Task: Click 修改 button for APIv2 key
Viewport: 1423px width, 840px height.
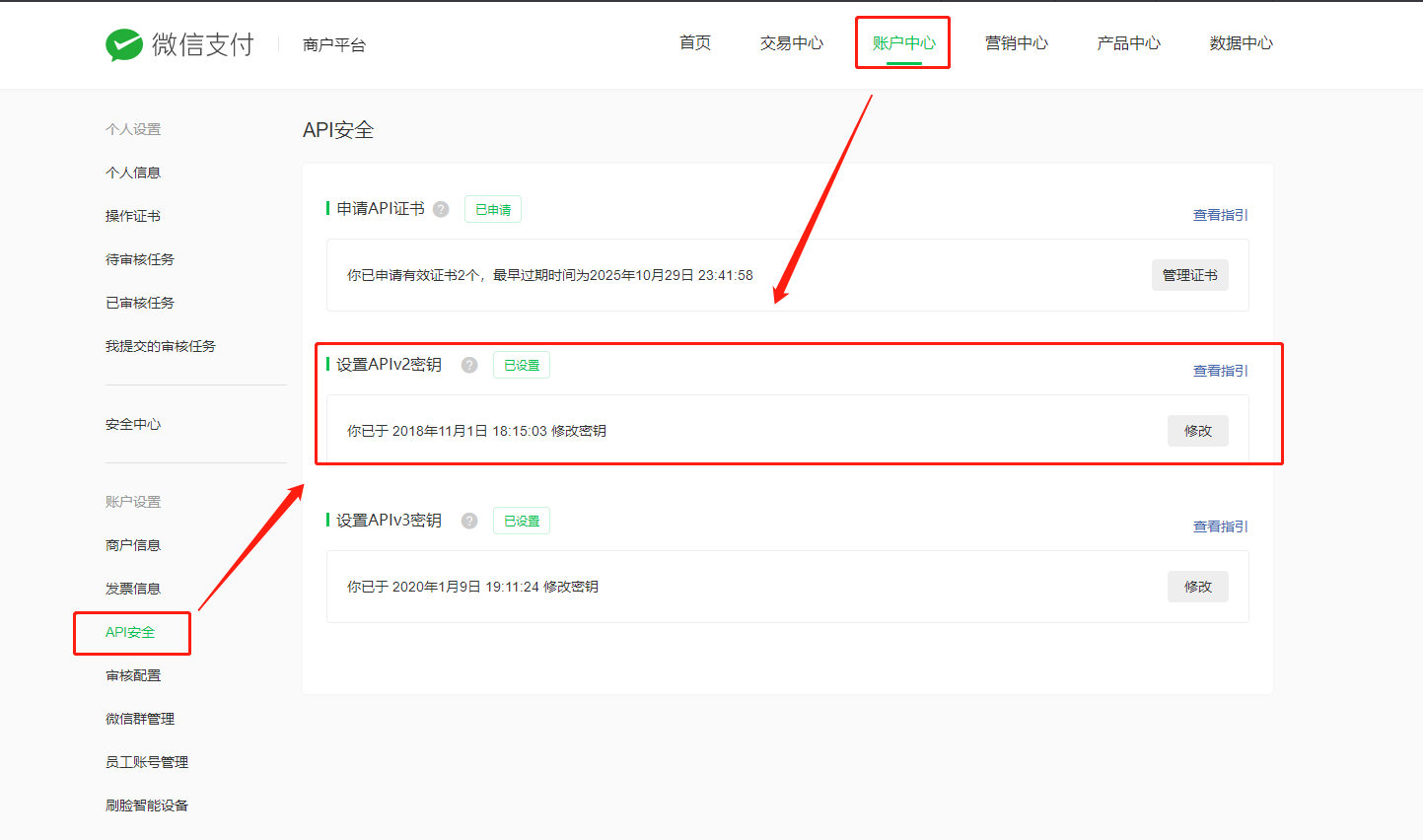Action: [1197, 431]
